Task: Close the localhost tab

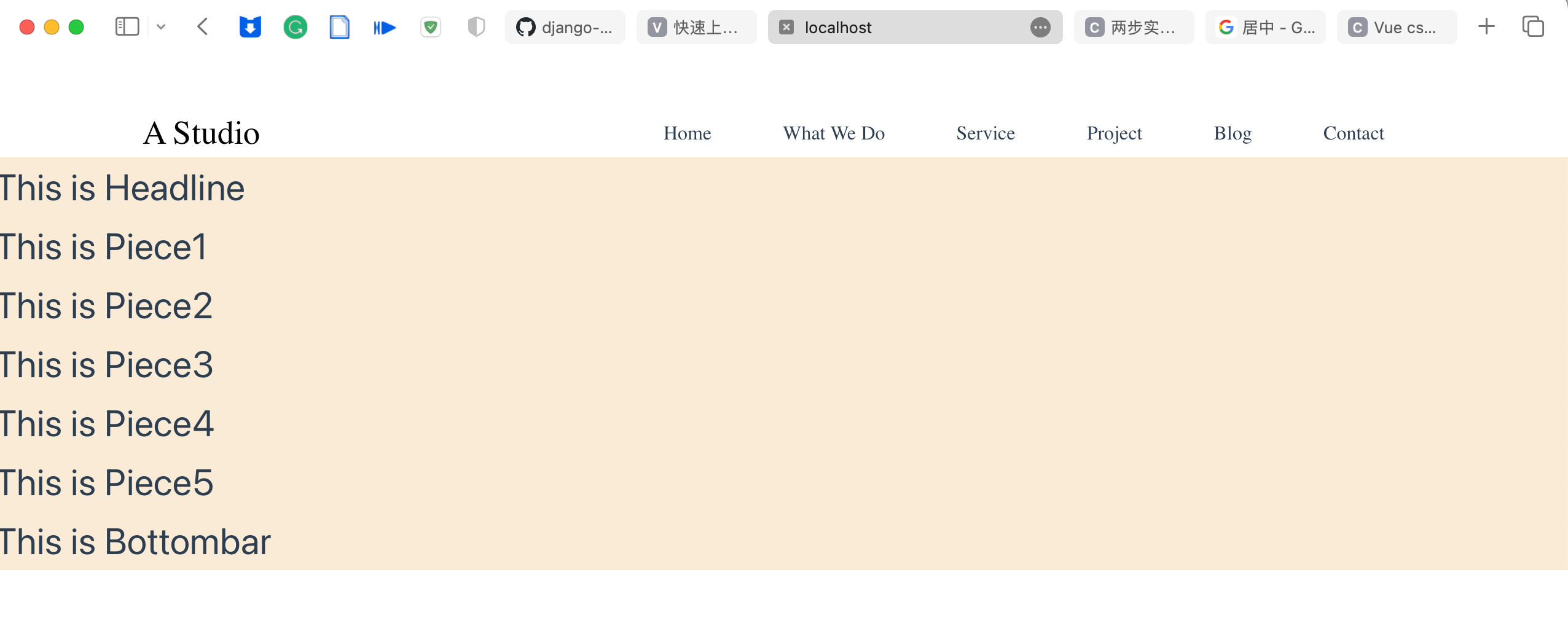Action: (786, 27)
